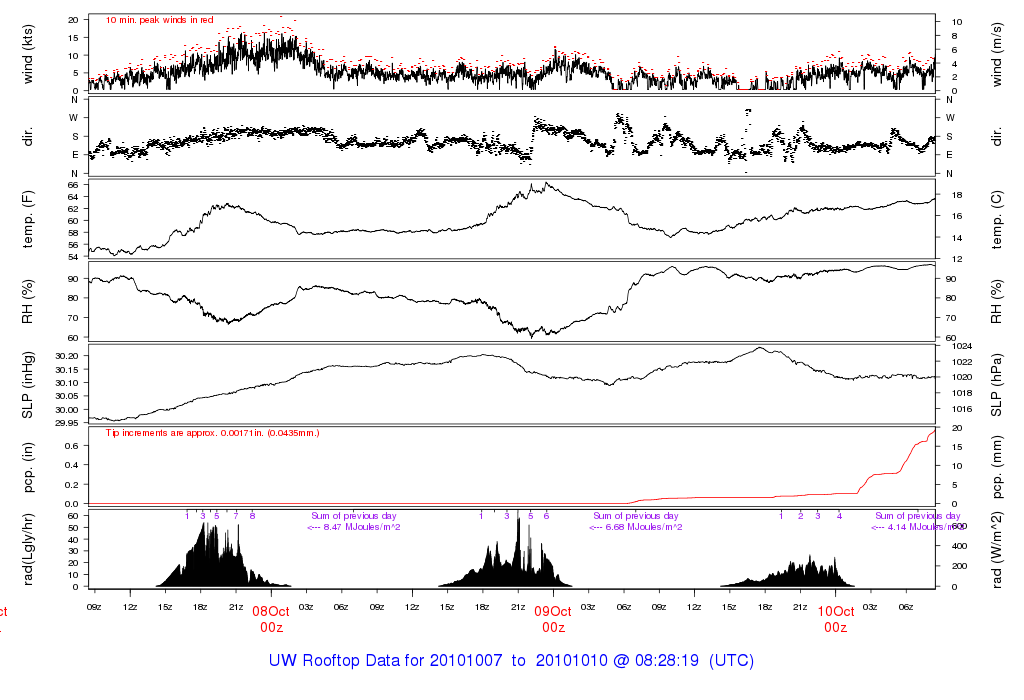The height and width of the screenshot is (700, 1024).
Task: Click the purple hour label "7" above radiation
Action: [x=236, y=516]
